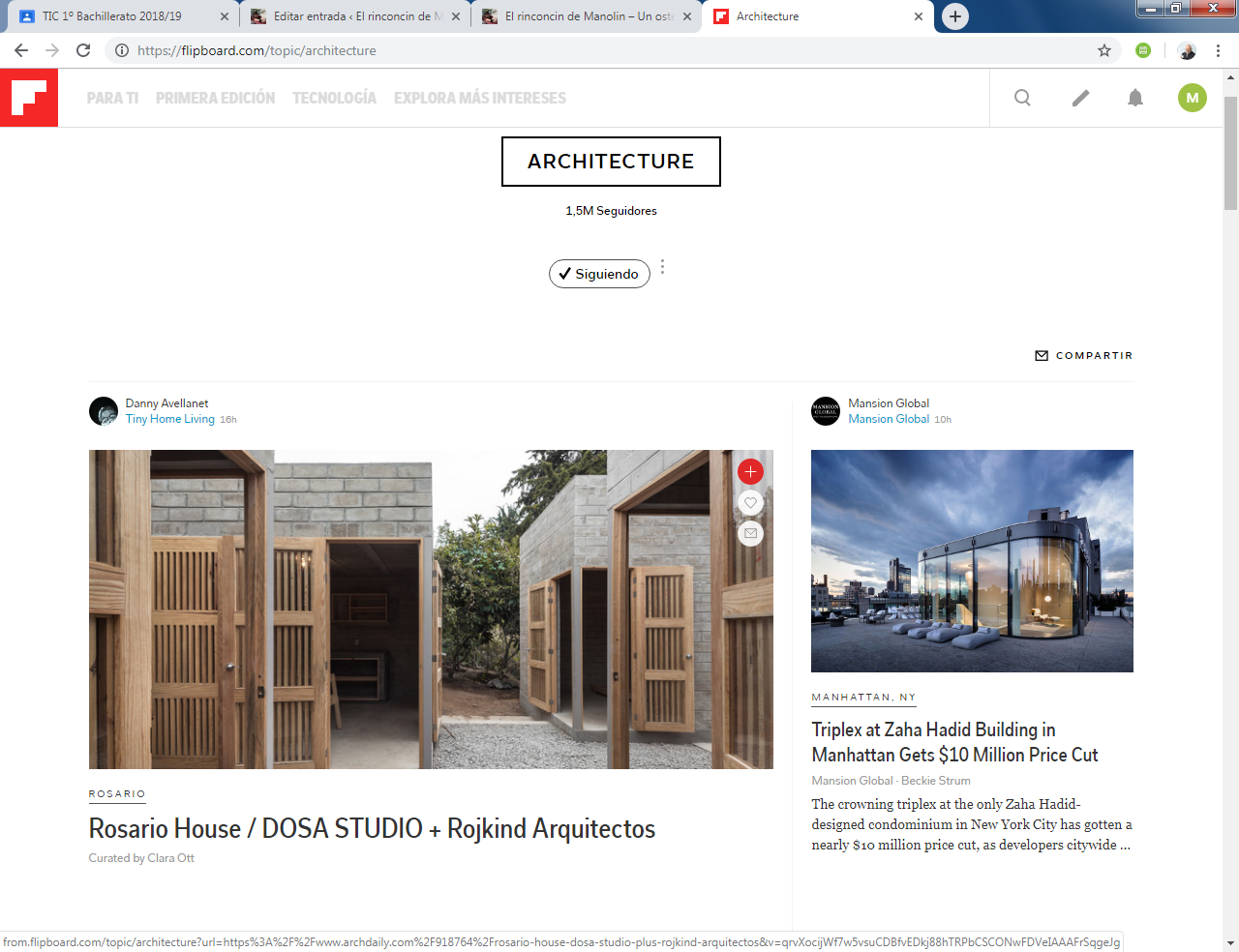Open the three-dot options beside Siguiendo
The height and width of the screenshot is (952, 1239).
click(x=662, y=267)
